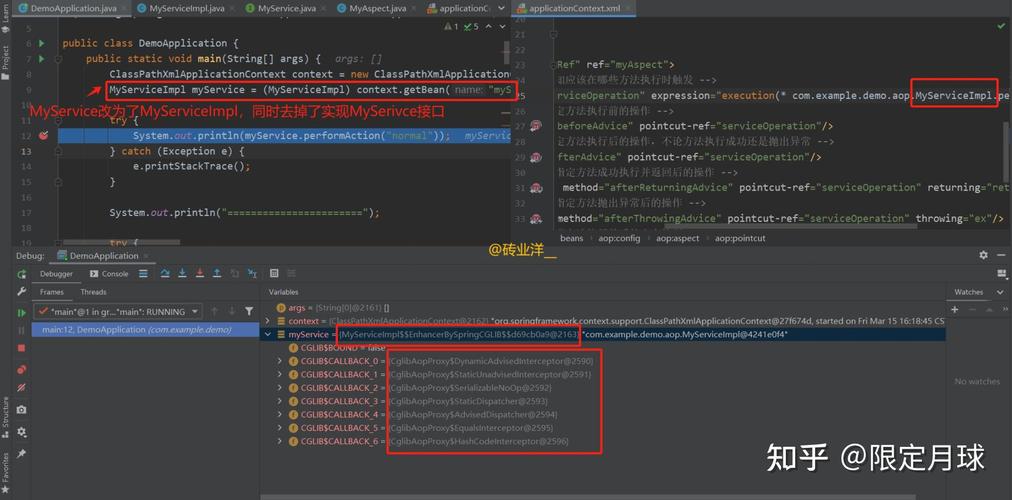Toggle the breakpoint on XML line 27

(536, 126)
